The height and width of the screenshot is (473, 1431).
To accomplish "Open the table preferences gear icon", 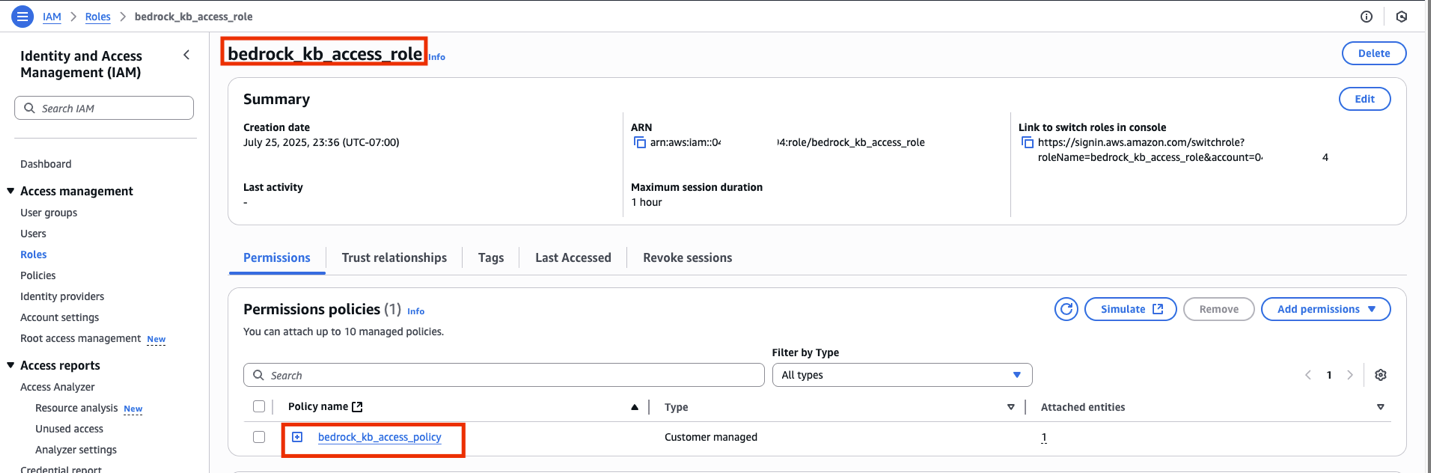I will coord(1380,375).
